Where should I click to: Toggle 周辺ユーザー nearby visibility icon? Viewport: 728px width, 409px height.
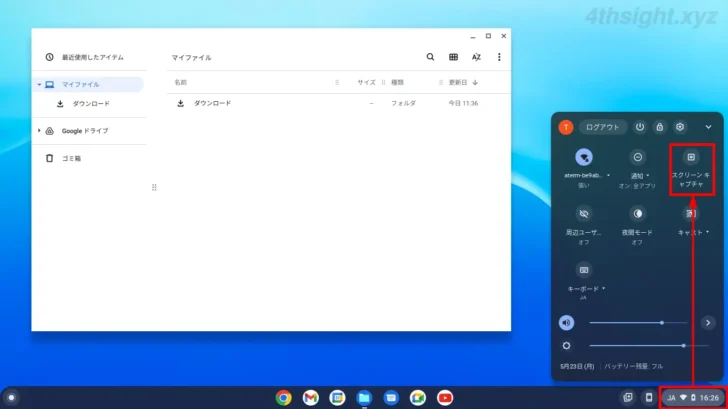[x=584, y=214]
